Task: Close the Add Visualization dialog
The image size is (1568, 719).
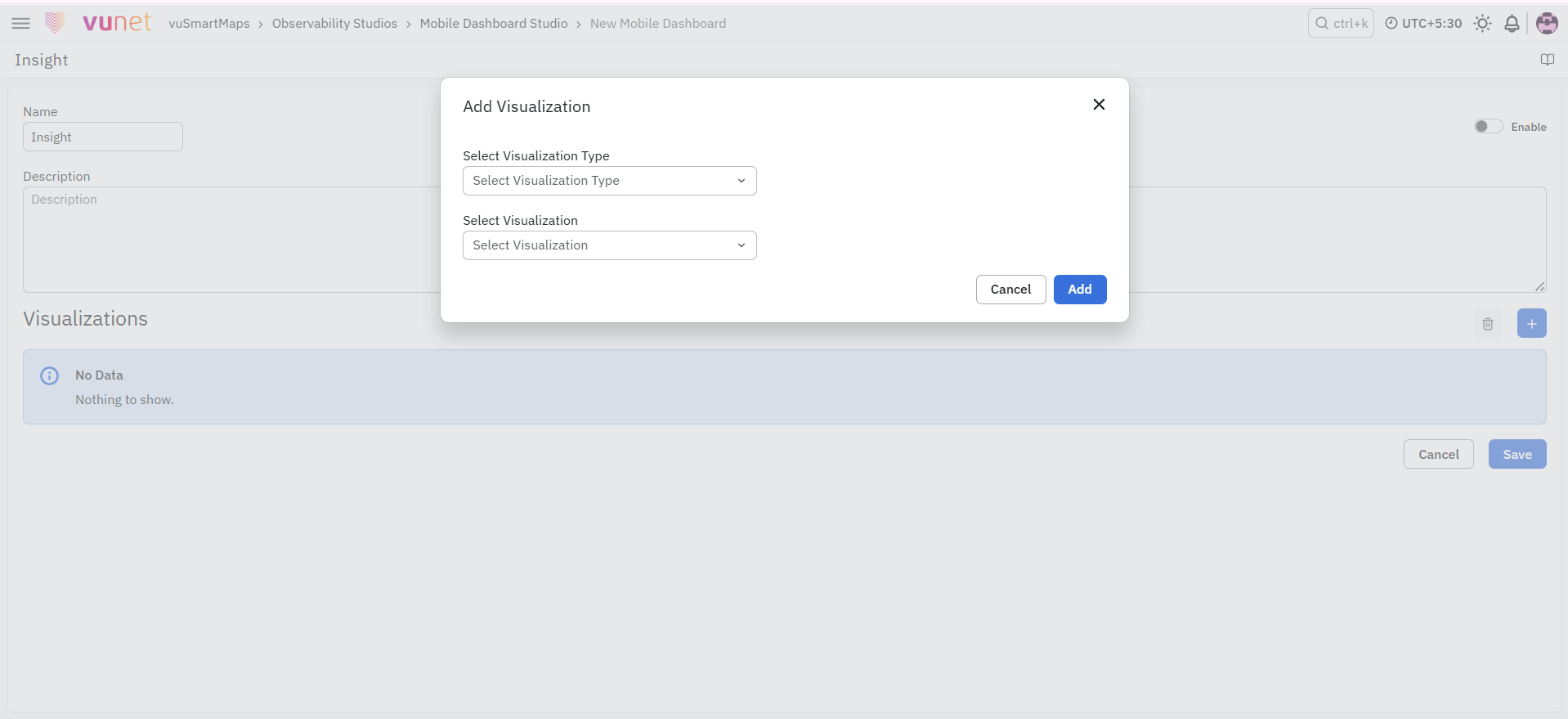Action: coord(1099,104)
